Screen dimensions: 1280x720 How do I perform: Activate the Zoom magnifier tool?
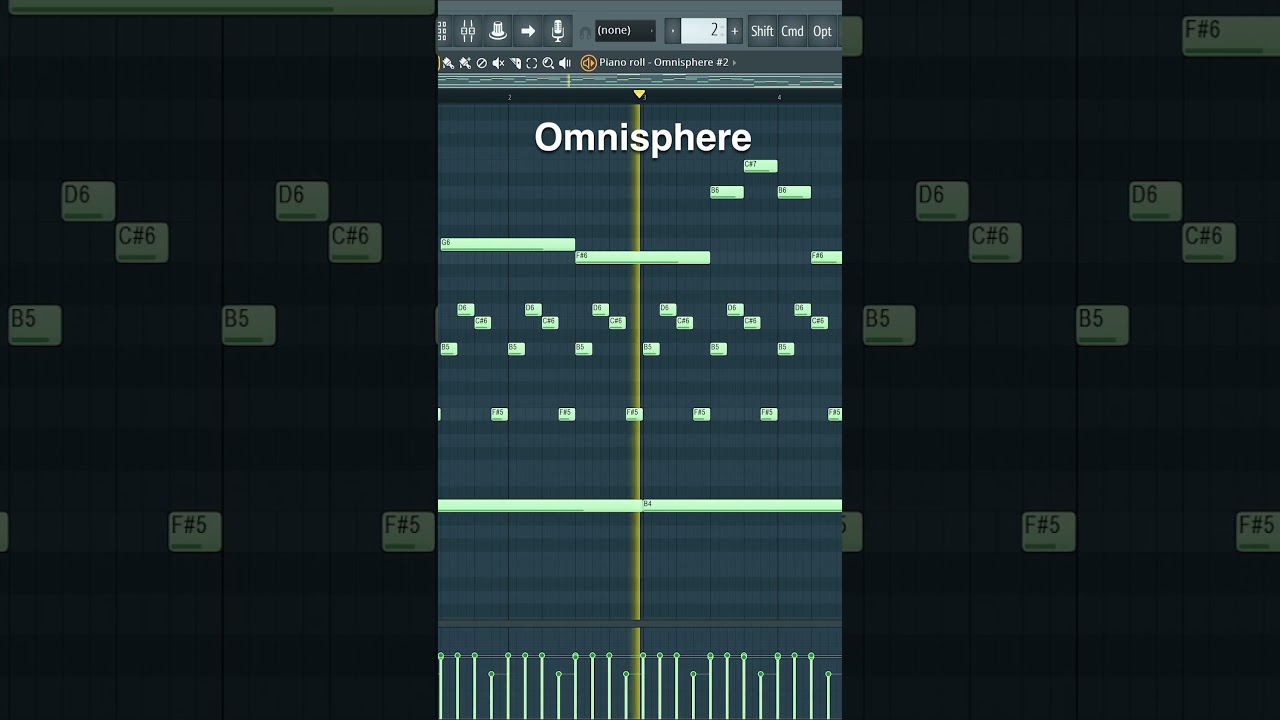pos(548,63)
